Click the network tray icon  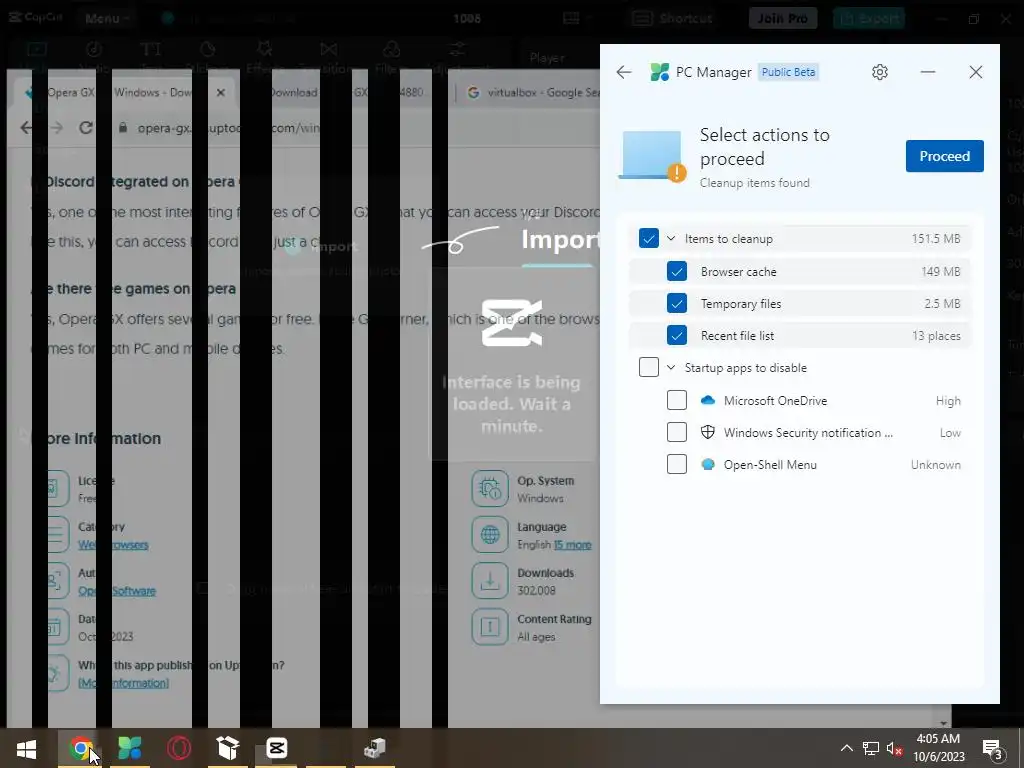871,748
